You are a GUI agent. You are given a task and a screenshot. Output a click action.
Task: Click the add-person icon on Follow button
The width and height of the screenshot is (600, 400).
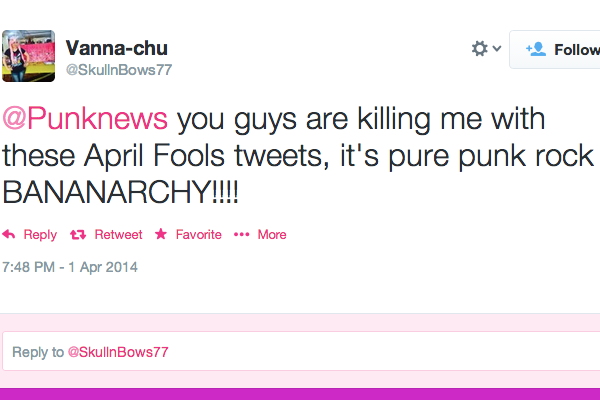[x=535, y=49]
